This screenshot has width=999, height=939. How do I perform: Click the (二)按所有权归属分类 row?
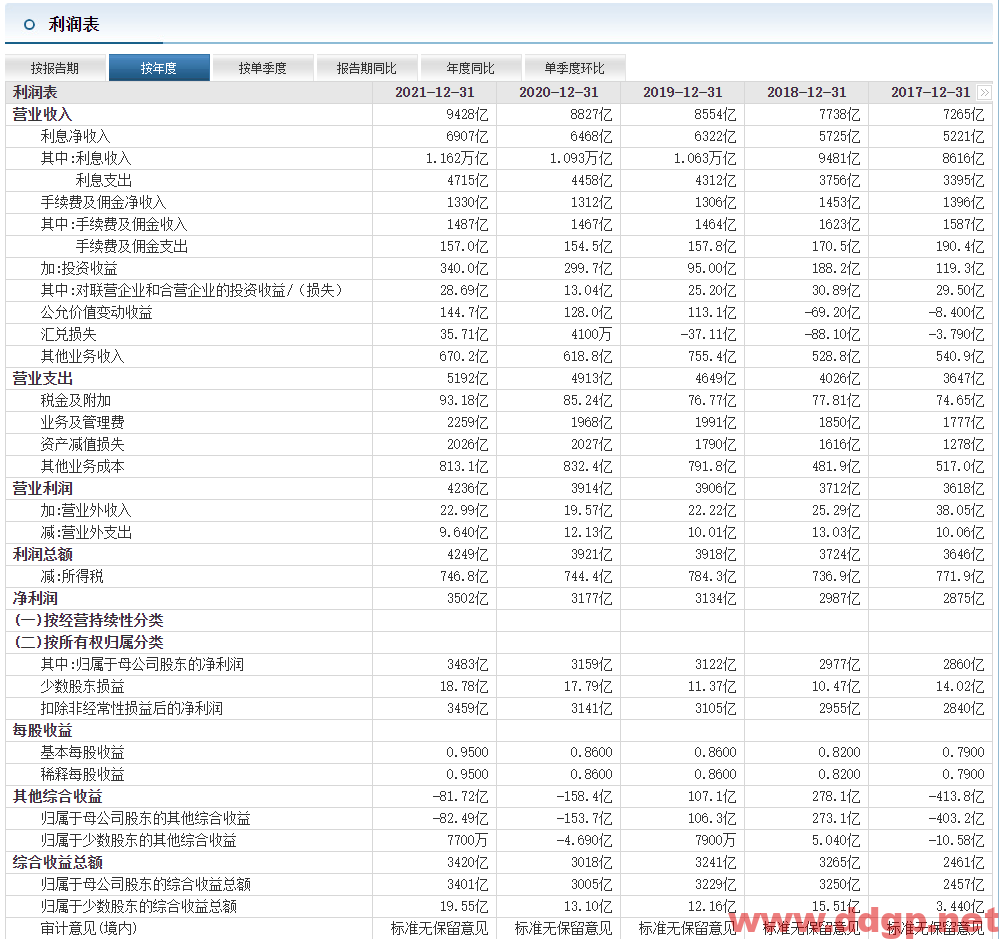(88, 643)
